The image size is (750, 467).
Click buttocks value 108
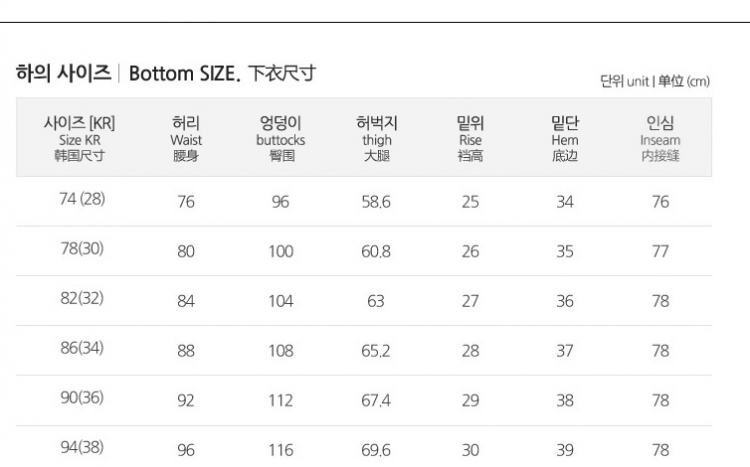(280, 351)
